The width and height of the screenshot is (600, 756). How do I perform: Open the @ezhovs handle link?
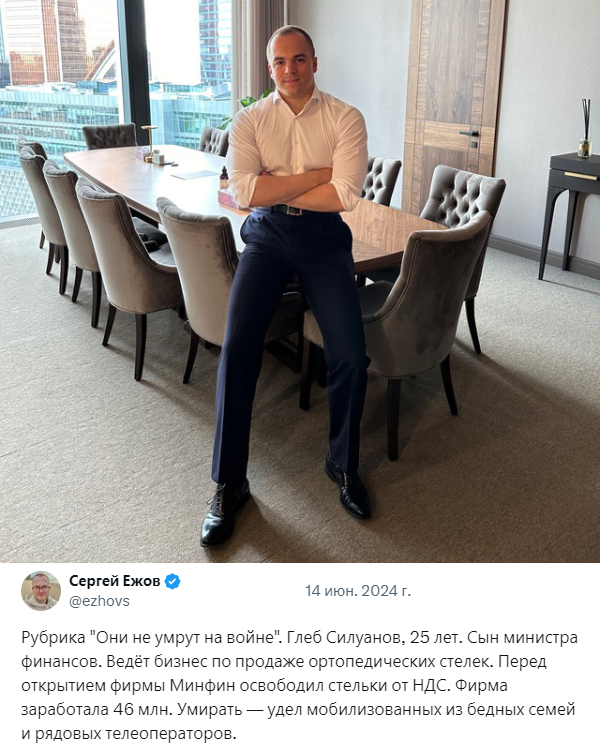tap(99, 601)
